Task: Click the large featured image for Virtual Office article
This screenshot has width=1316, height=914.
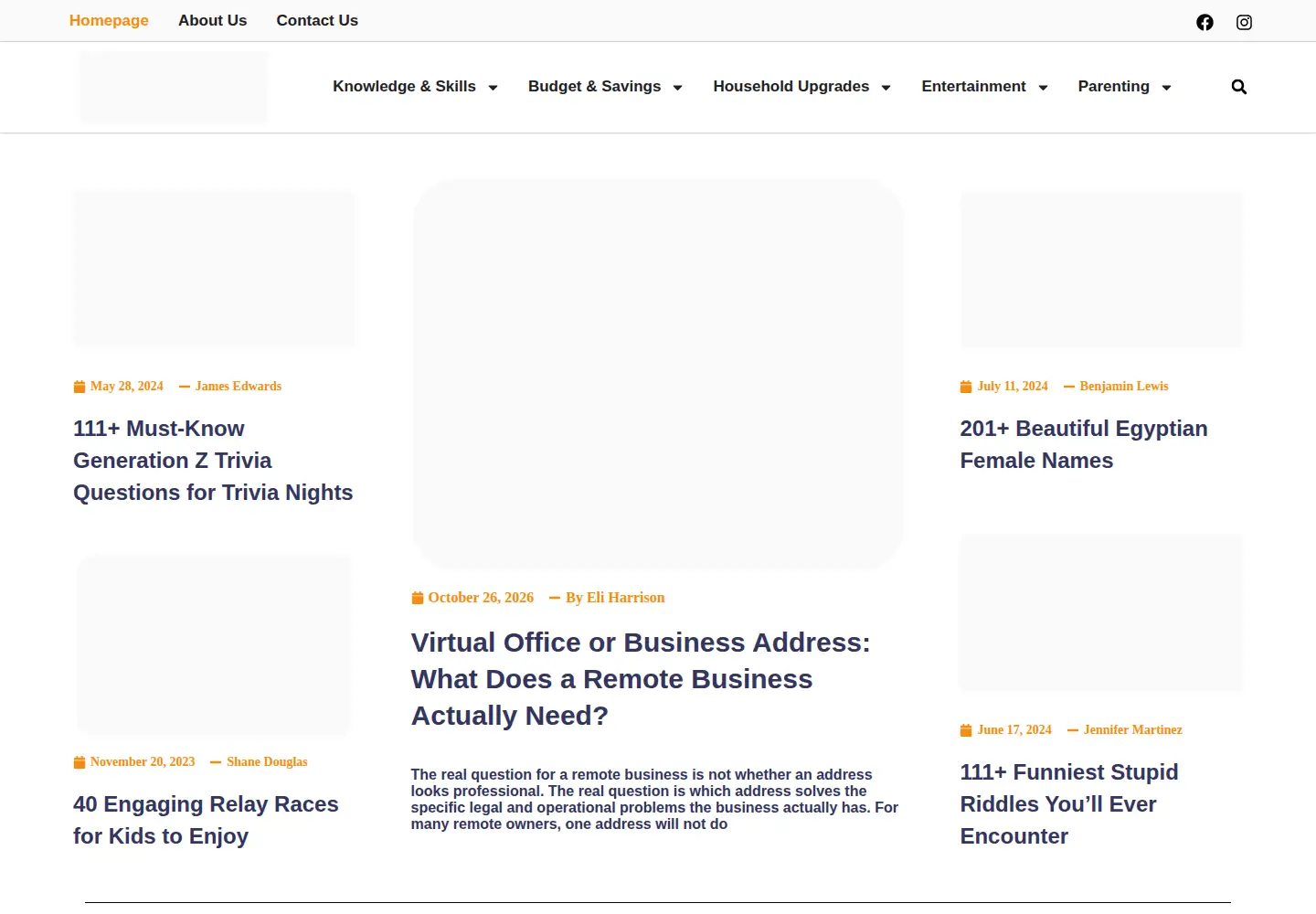Action: coord(658,374)
